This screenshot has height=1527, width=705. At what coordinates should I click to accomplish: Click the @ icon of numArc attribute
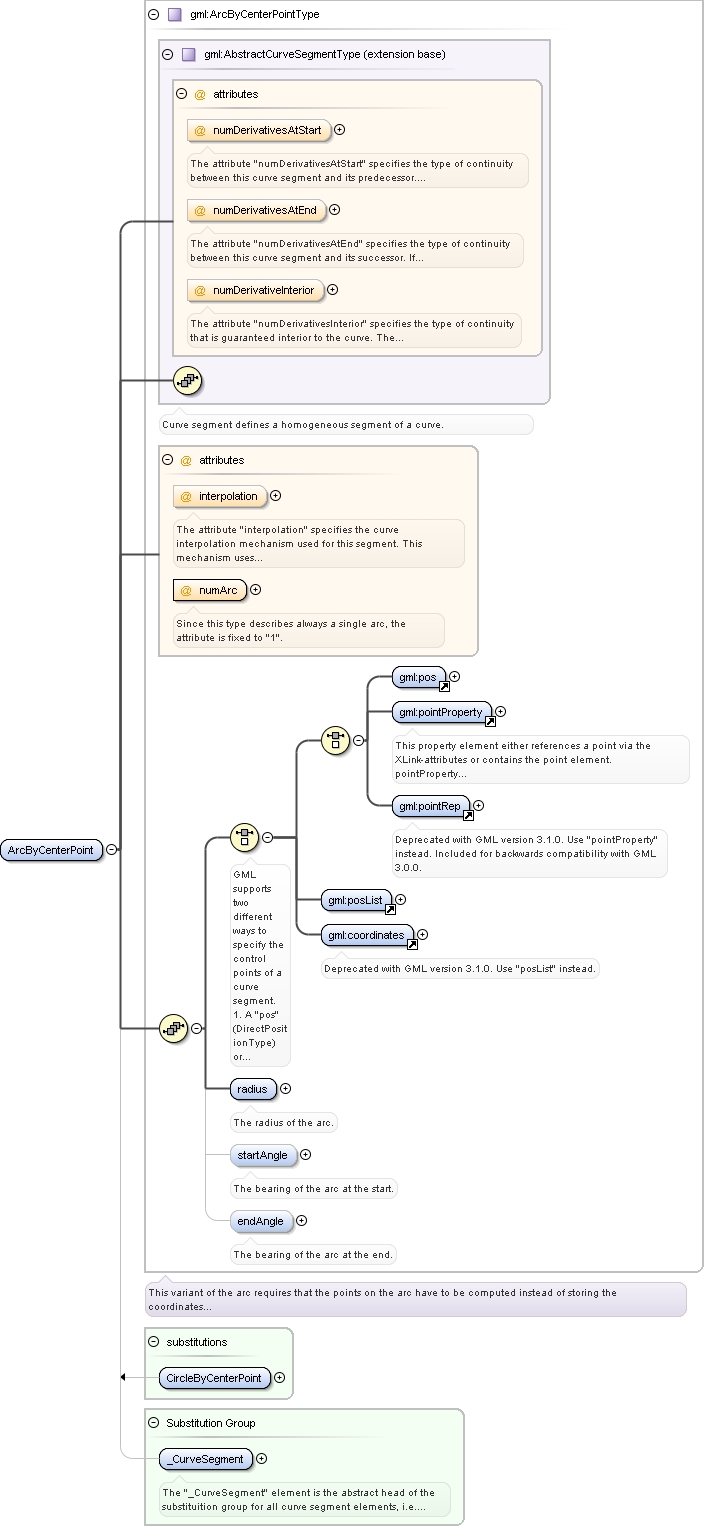tap(186, 590)
